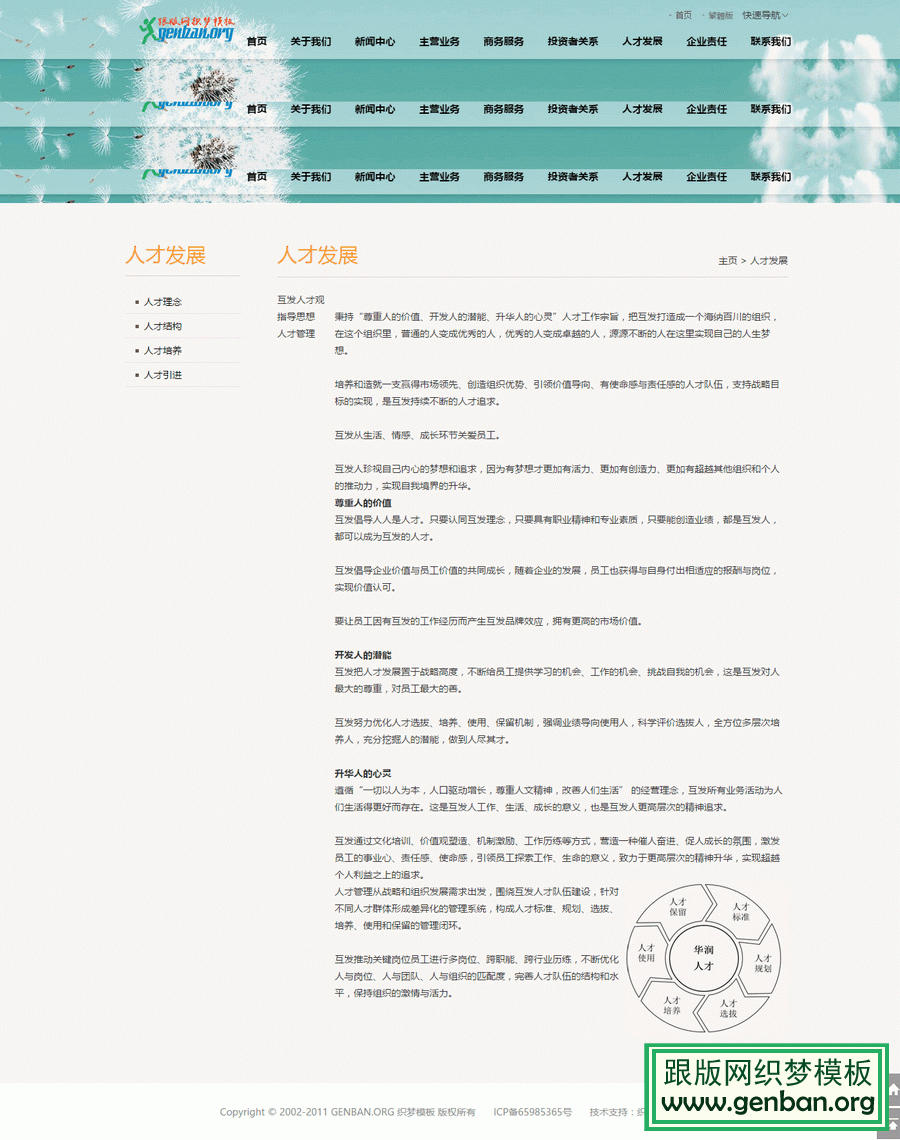Switch to 繁體版 traditional Chinese version
Screen dimensions: 900x1140
click(720, 15)
